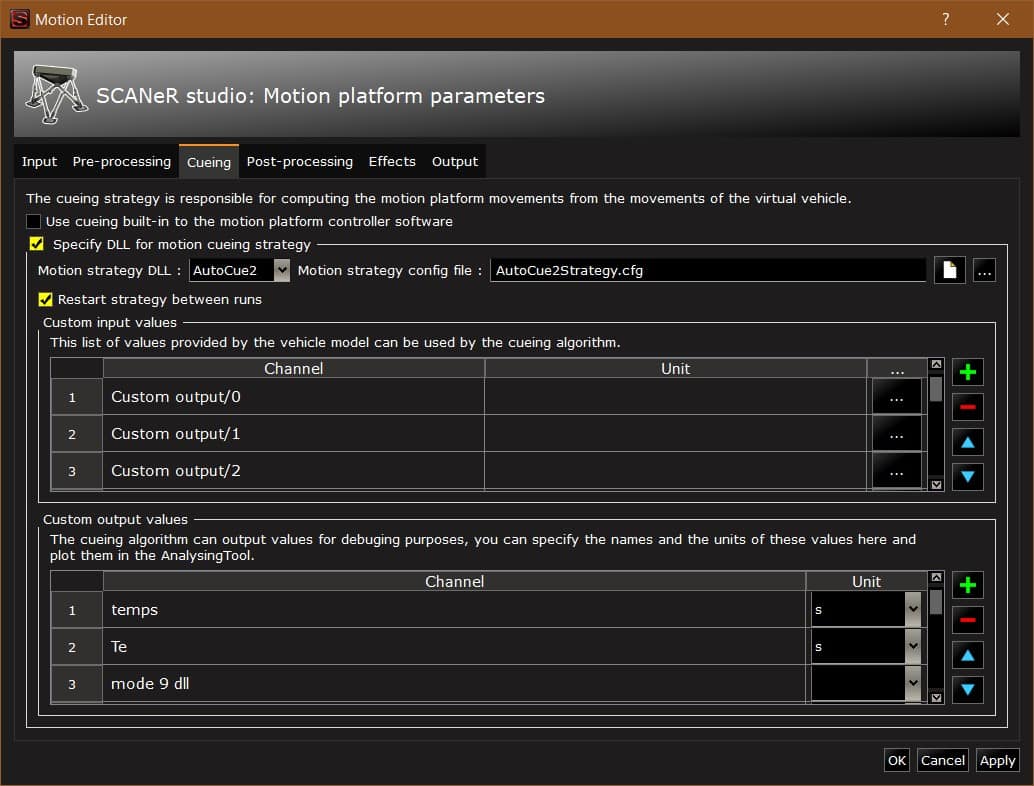Click the SCANeR logo in title bar
This screenshot has width=1034, height=786.
(20, 19)
